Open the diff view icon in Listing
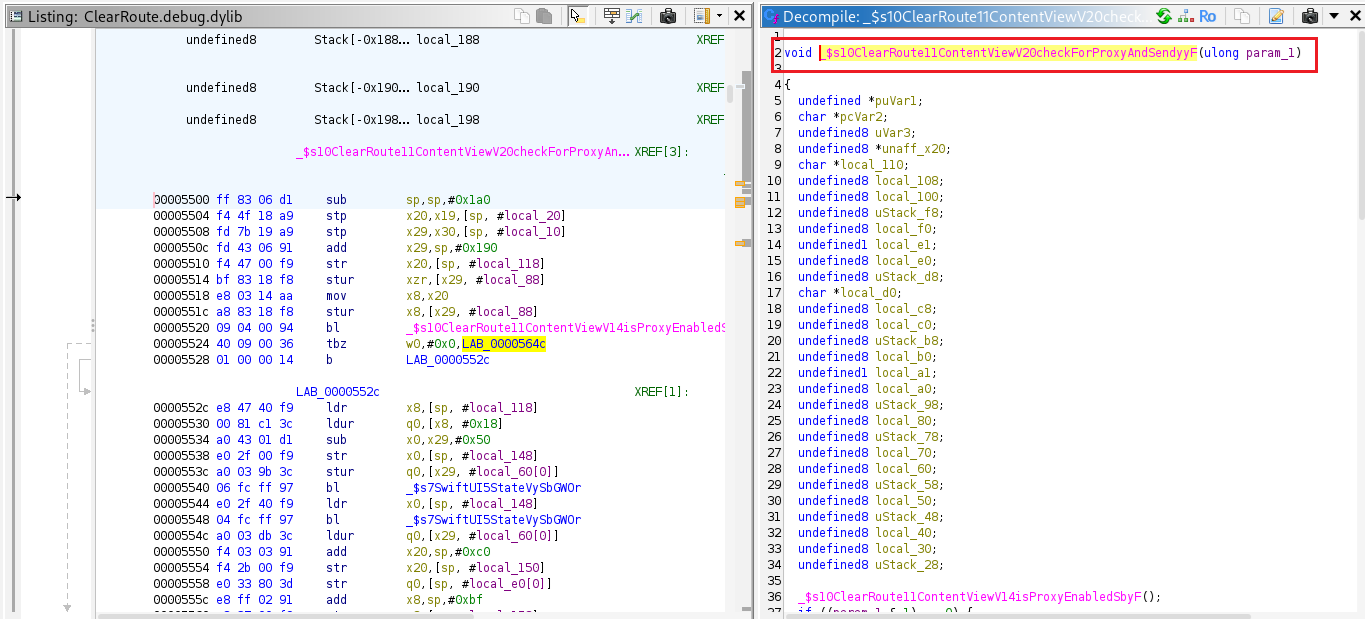This screenshot has width=1365, height=619. (x=635, y=16)
